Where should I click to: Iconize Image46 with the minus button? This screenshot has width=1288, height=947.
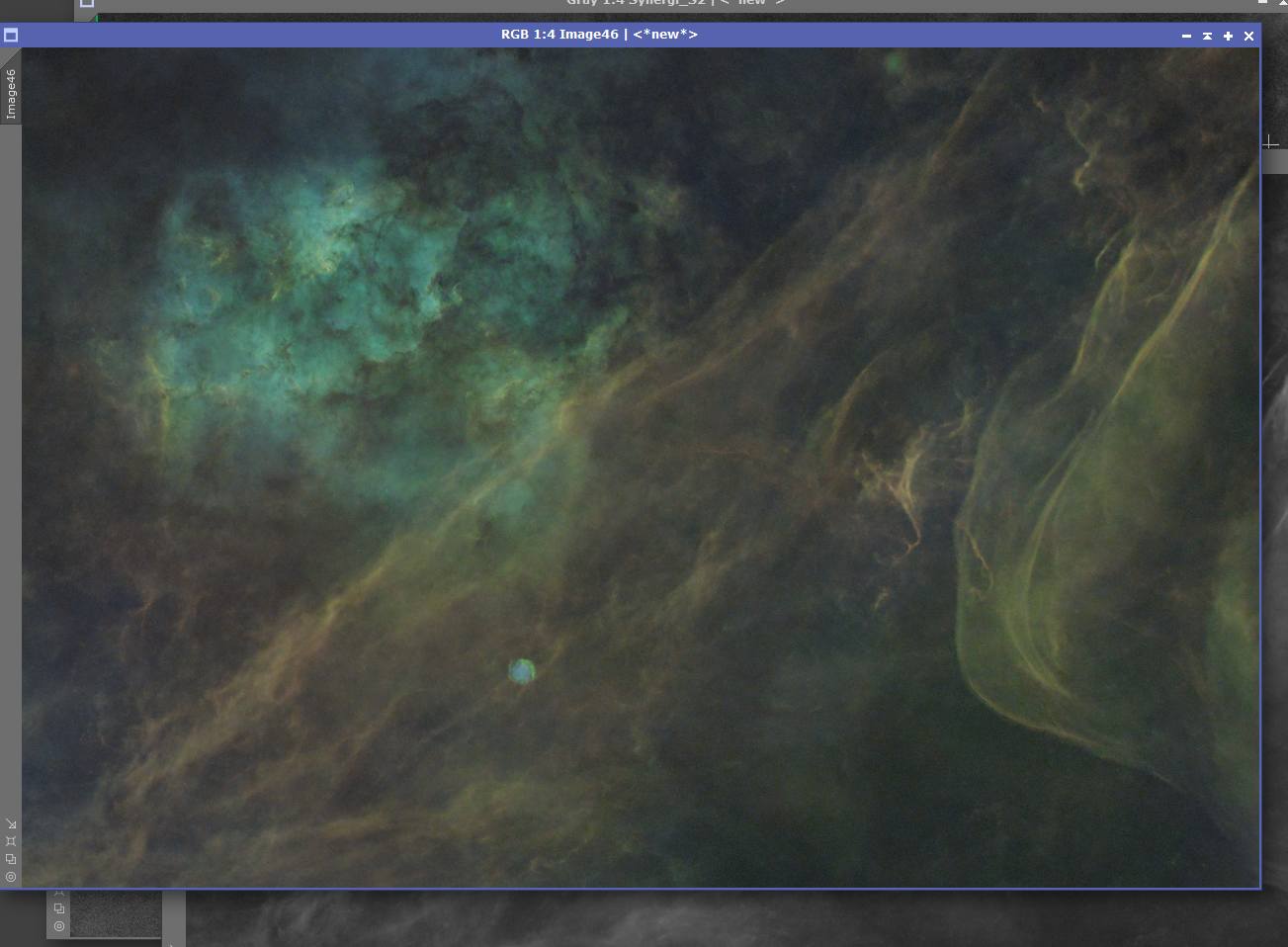click(1186, 36)
